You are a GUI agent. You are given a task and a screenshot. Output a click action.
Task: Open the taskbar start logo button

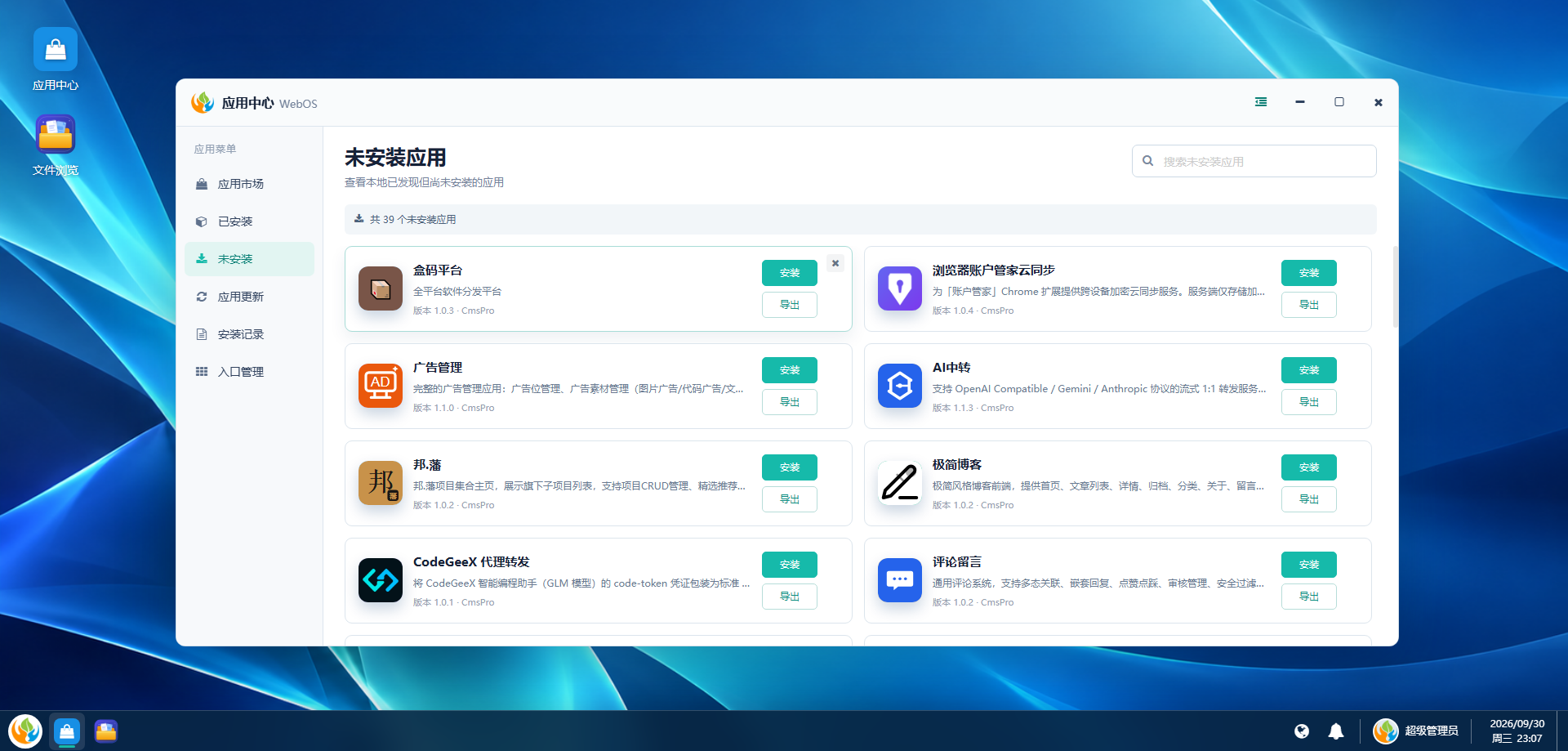[25, 731]
